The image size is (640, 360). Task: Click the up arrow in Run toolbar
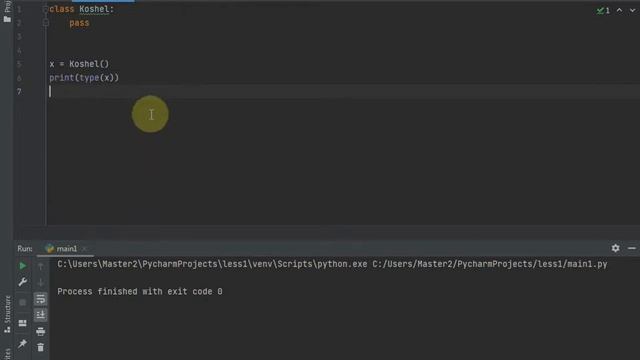click(x=40, y=266)
